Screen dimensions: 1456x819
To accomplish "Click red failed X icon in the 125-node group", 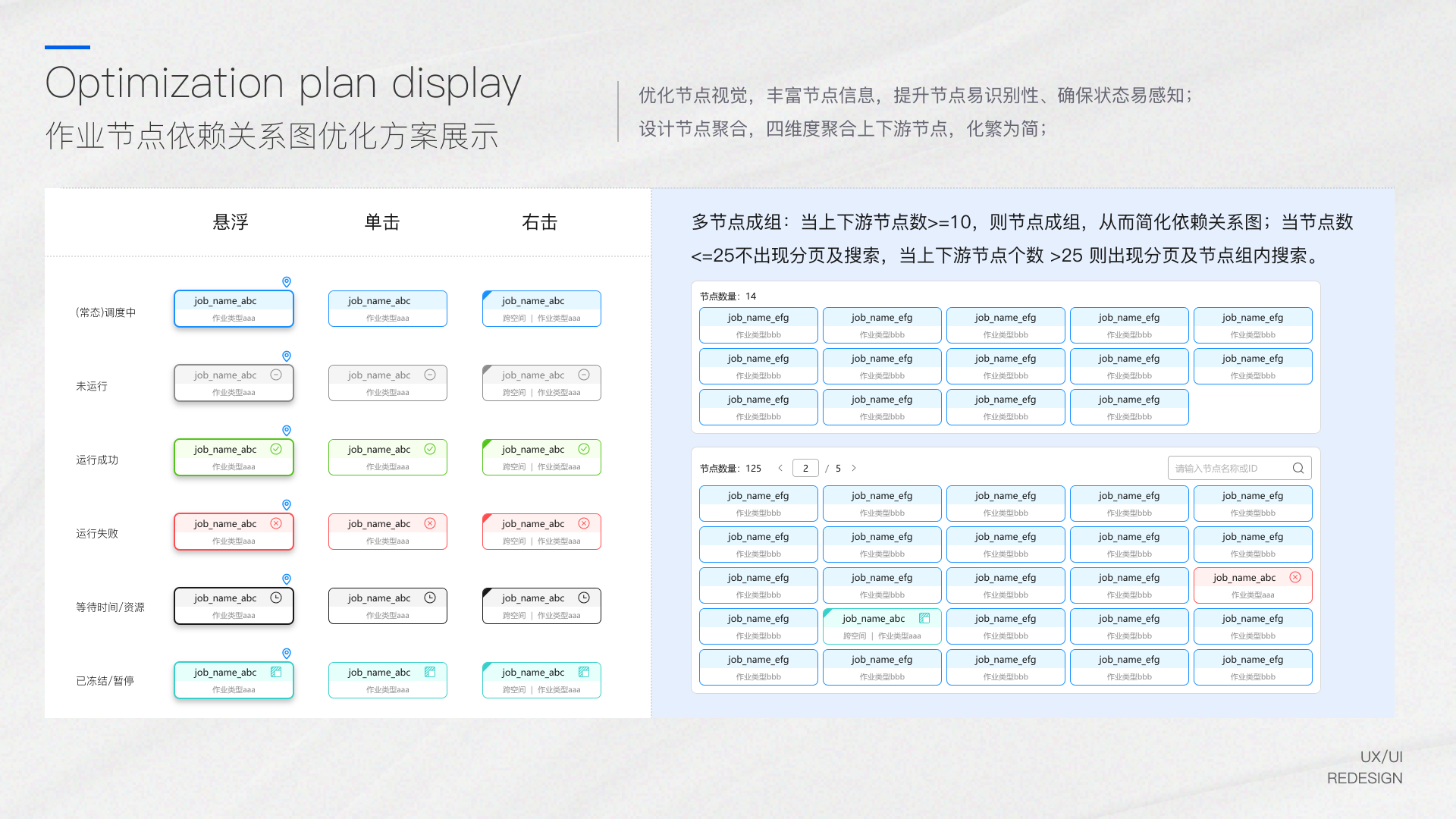I will point(1295,577).
